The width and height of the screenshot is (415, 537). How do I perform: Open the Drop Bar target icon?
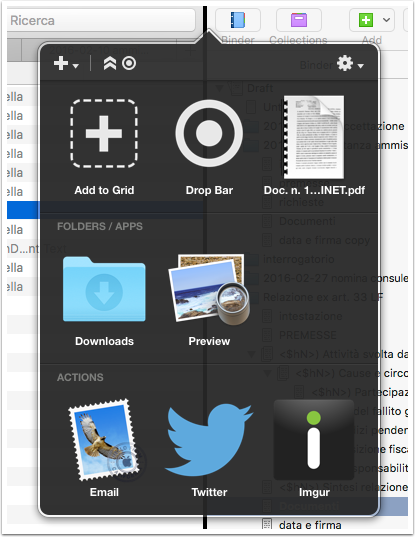click(x=209, y=134)
